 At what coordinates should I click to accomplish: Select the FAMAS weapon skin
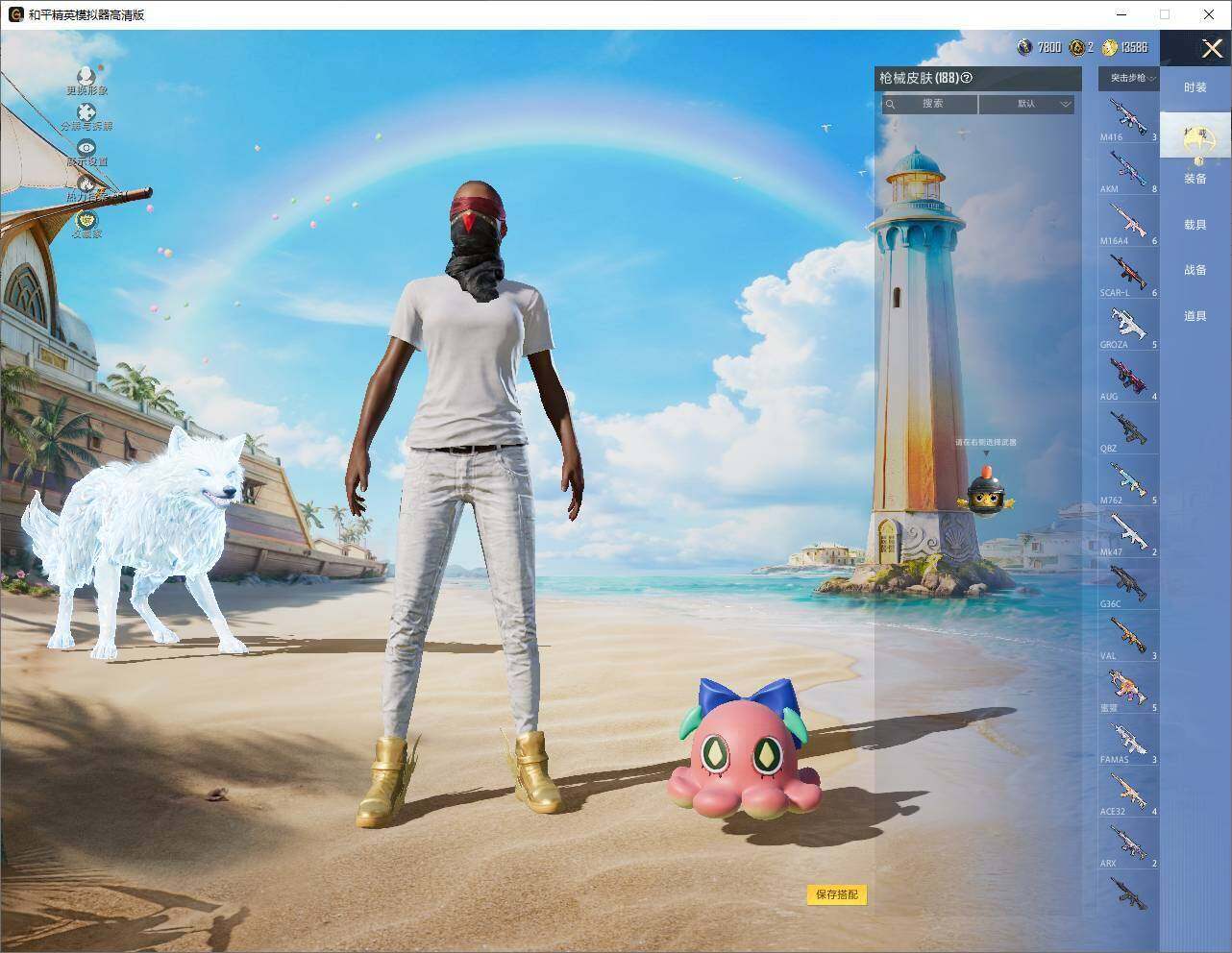(1129, 741)
